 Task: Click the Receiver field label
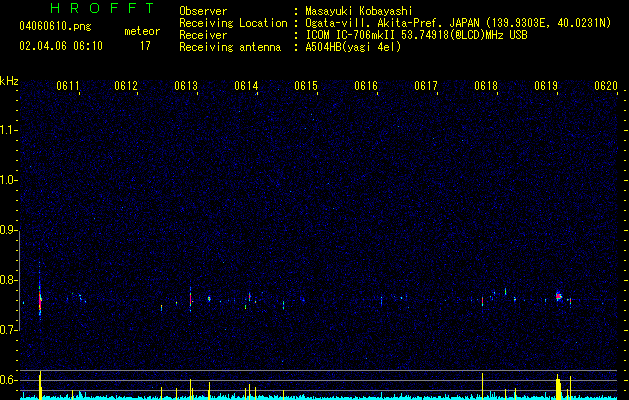(203, 35)
